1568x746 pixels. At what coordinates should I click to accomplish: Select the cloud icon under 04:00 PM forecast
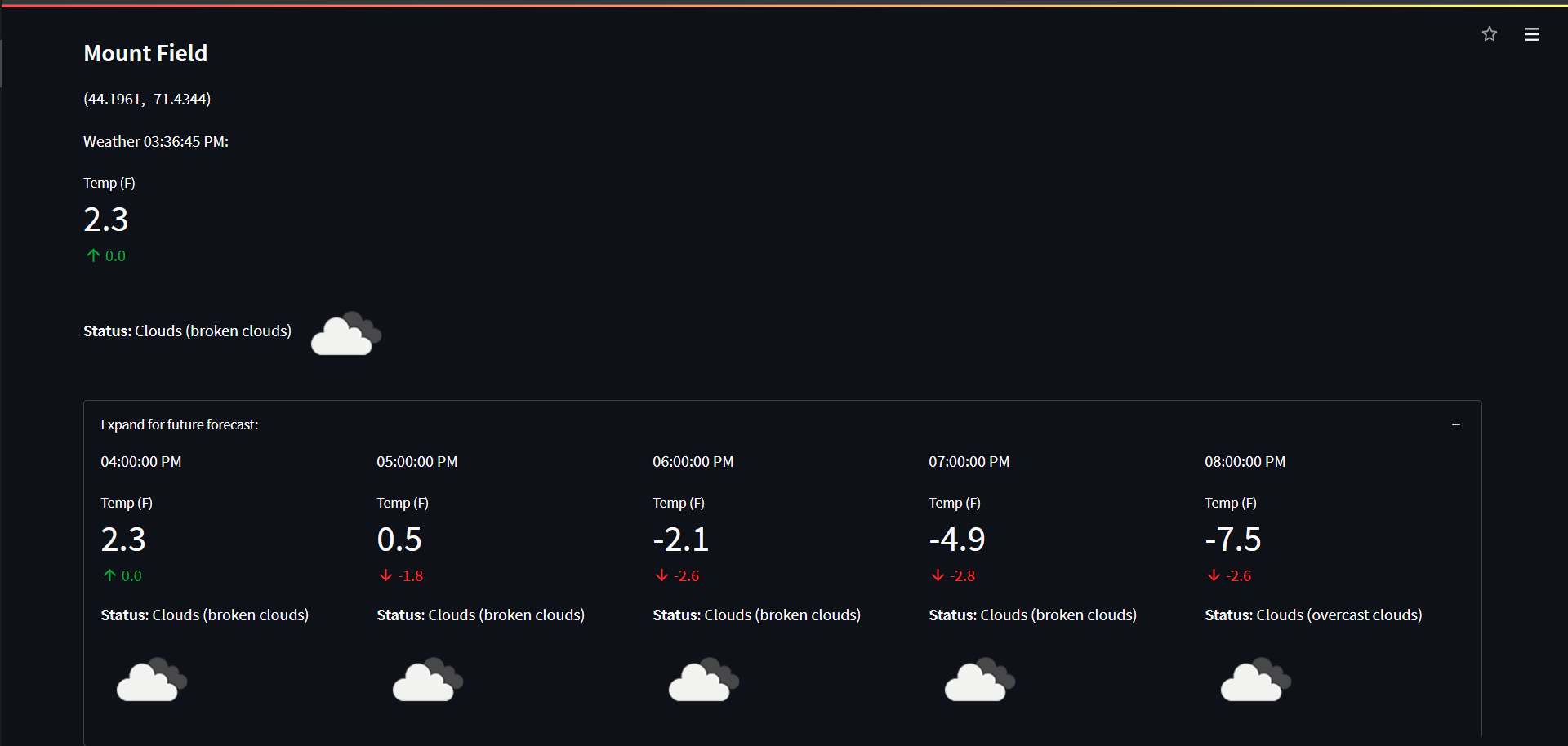151,680
